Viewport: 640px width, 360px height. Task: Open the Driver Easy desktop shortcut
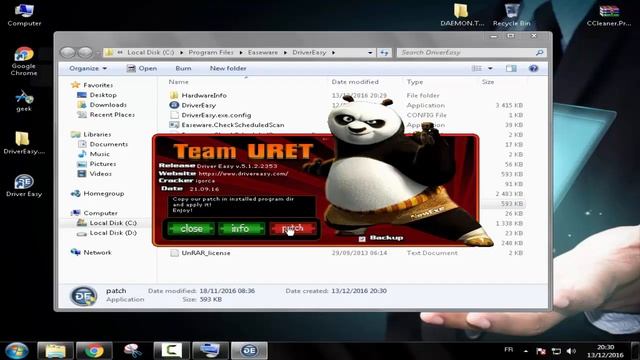click(x=24, y=186)
